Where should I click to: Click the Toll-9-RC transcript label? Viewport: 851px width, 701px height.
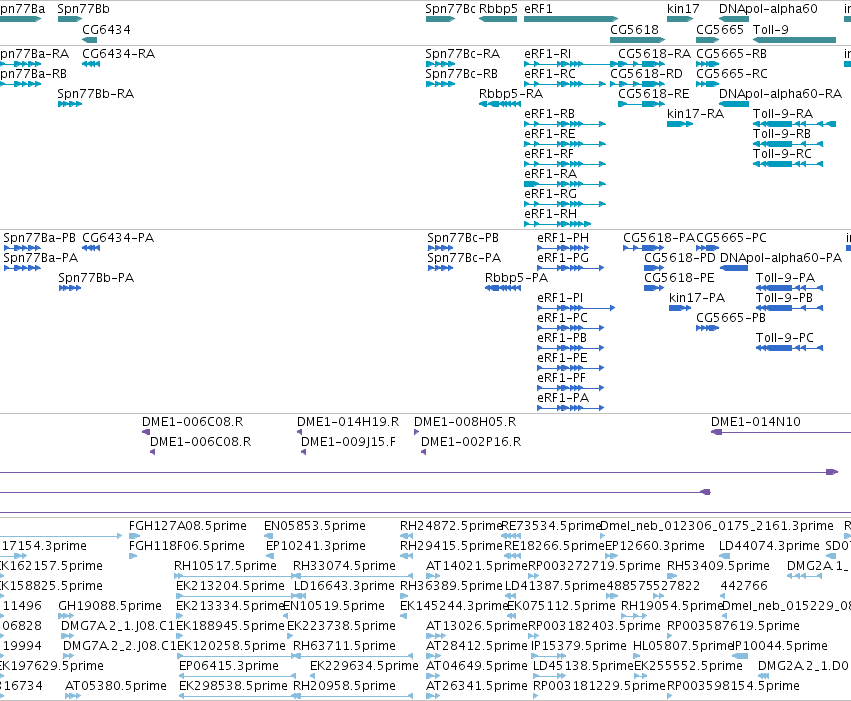click(782, 154)
